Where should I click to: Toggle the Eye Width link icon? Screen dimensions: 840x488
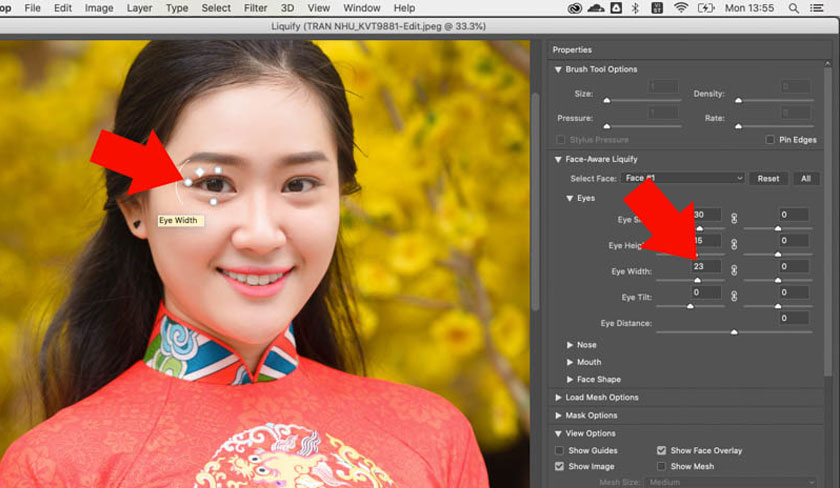click(x=734, y=270)
